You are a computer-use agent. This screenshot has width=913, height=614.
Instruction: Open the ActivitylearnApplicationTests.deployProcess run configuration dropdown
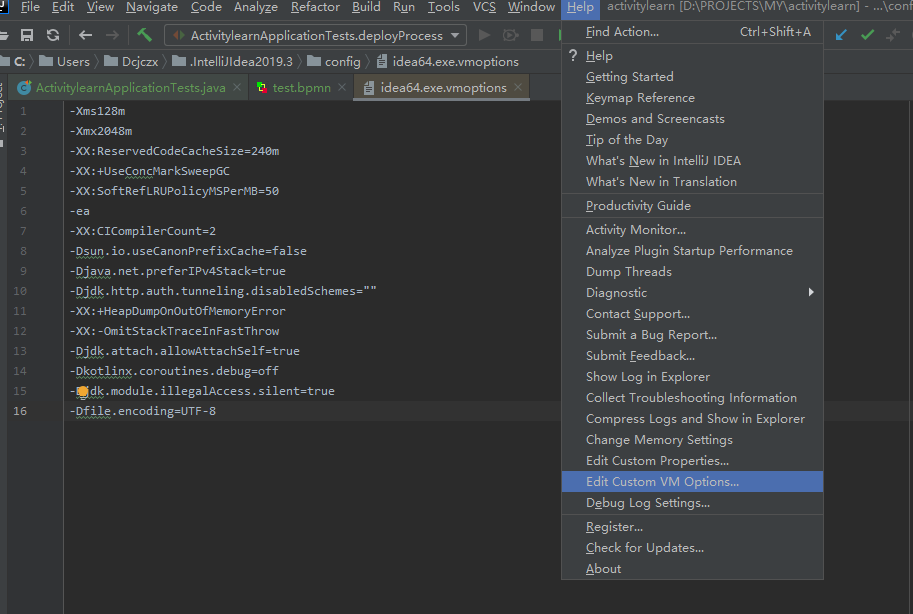click(316, 36)
